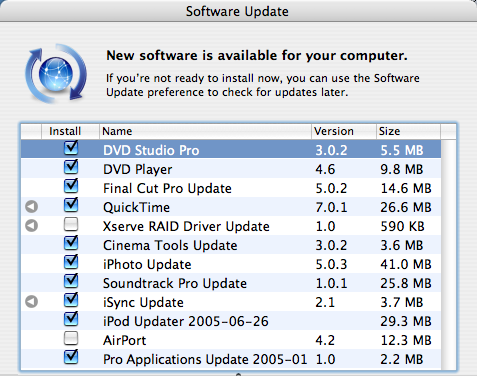Image resolution: width=477 pixels, height=376 pixels.
Task: Click the restart arrow icon beside iSync Update
Action: pyautogui.click(x=31, y=302)
